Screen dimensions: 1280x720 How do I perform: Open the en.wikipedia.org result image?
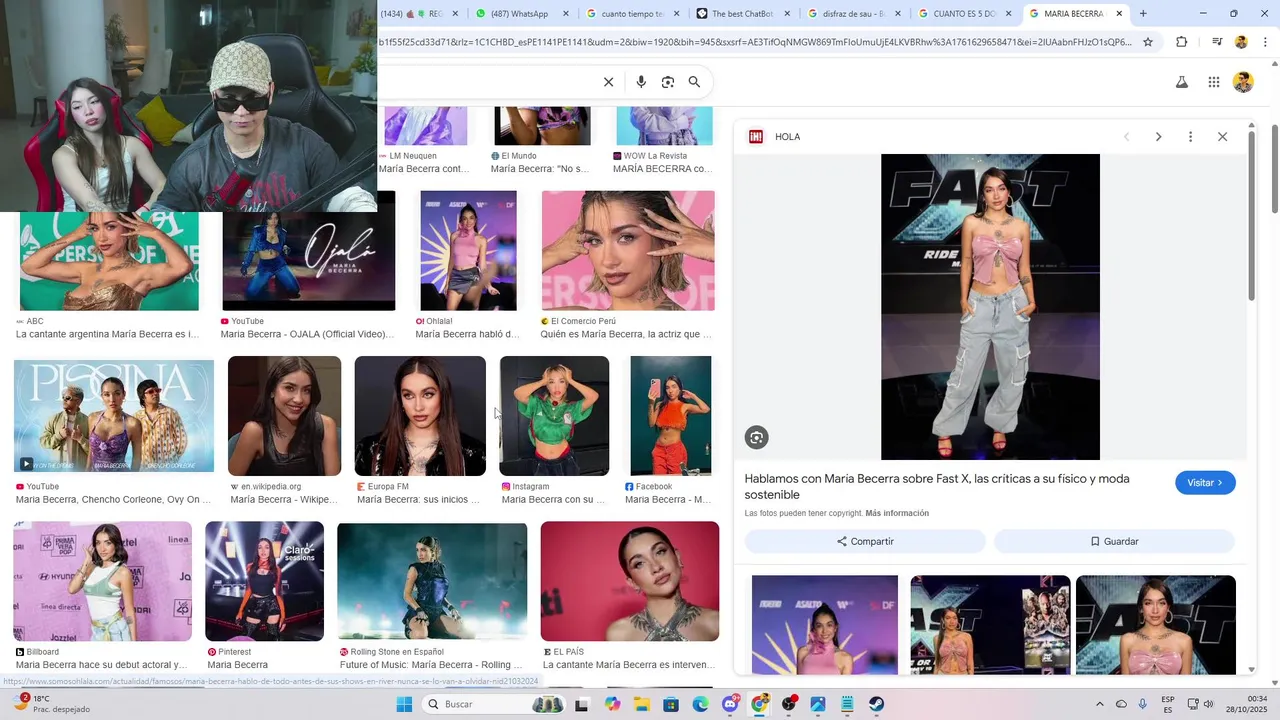(x=284, y=416)
